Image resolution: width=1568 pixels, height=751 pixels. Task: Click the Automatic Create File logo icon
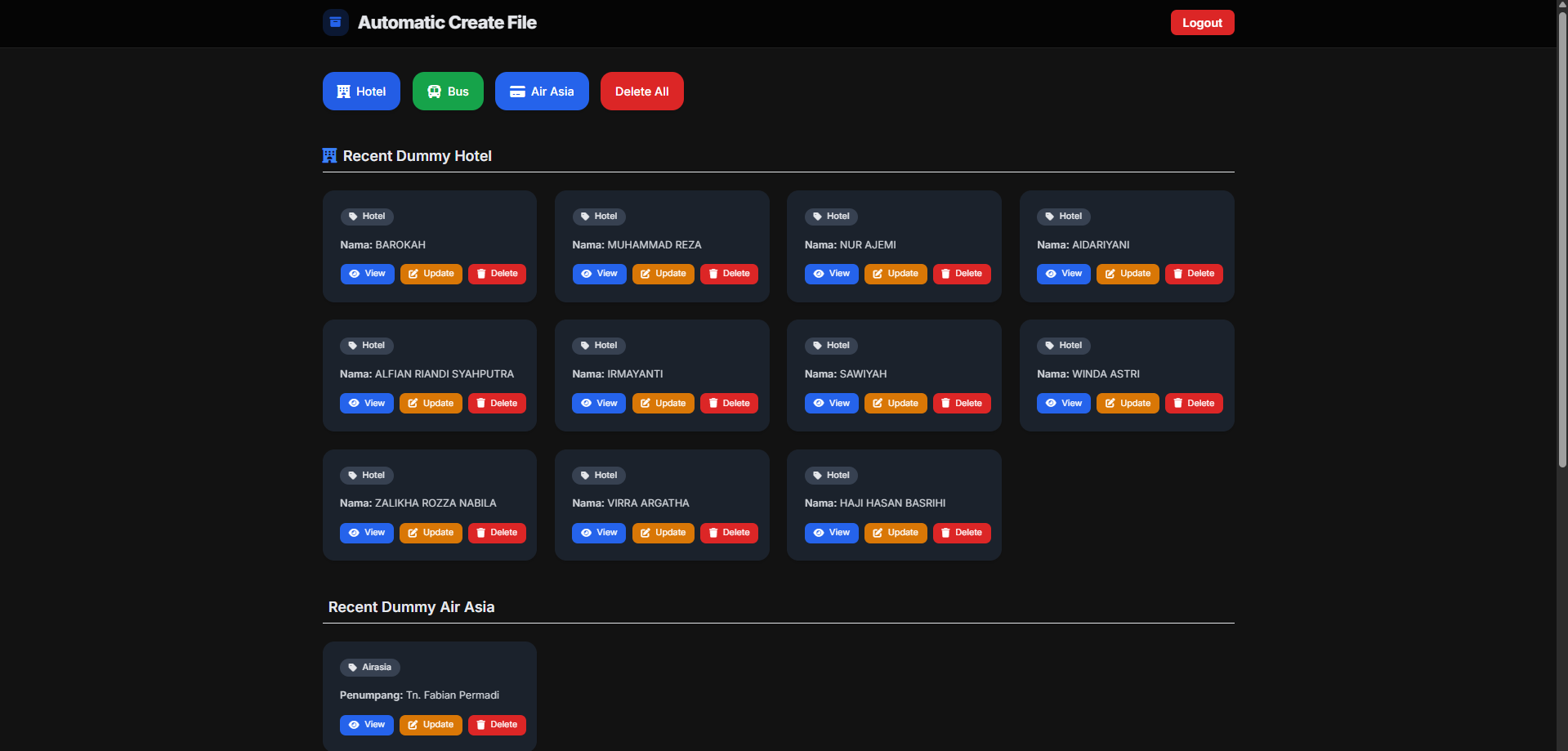[x=335, y=22]
